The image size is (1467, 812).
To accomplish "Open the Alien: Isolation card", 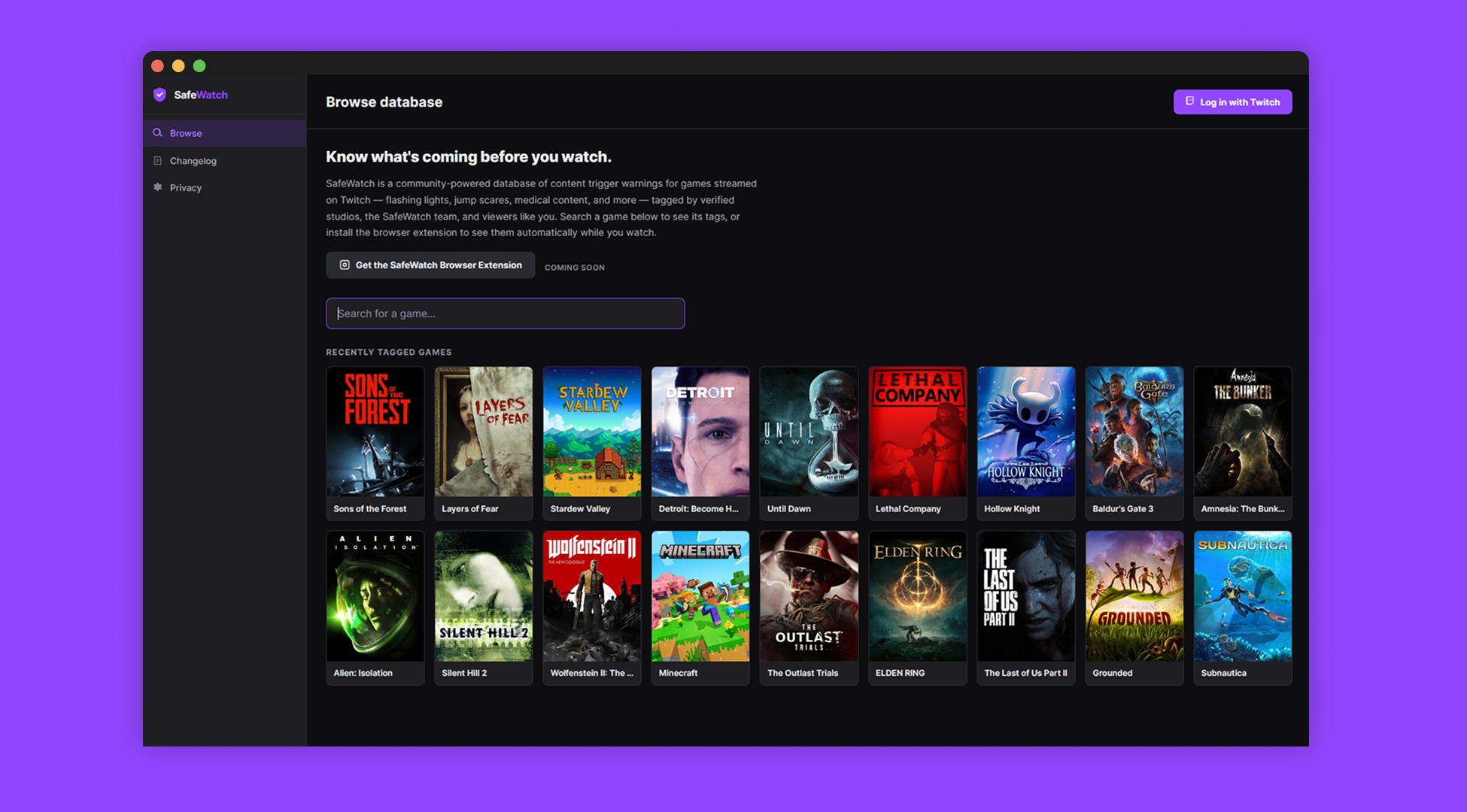I will tap(375, 607).
